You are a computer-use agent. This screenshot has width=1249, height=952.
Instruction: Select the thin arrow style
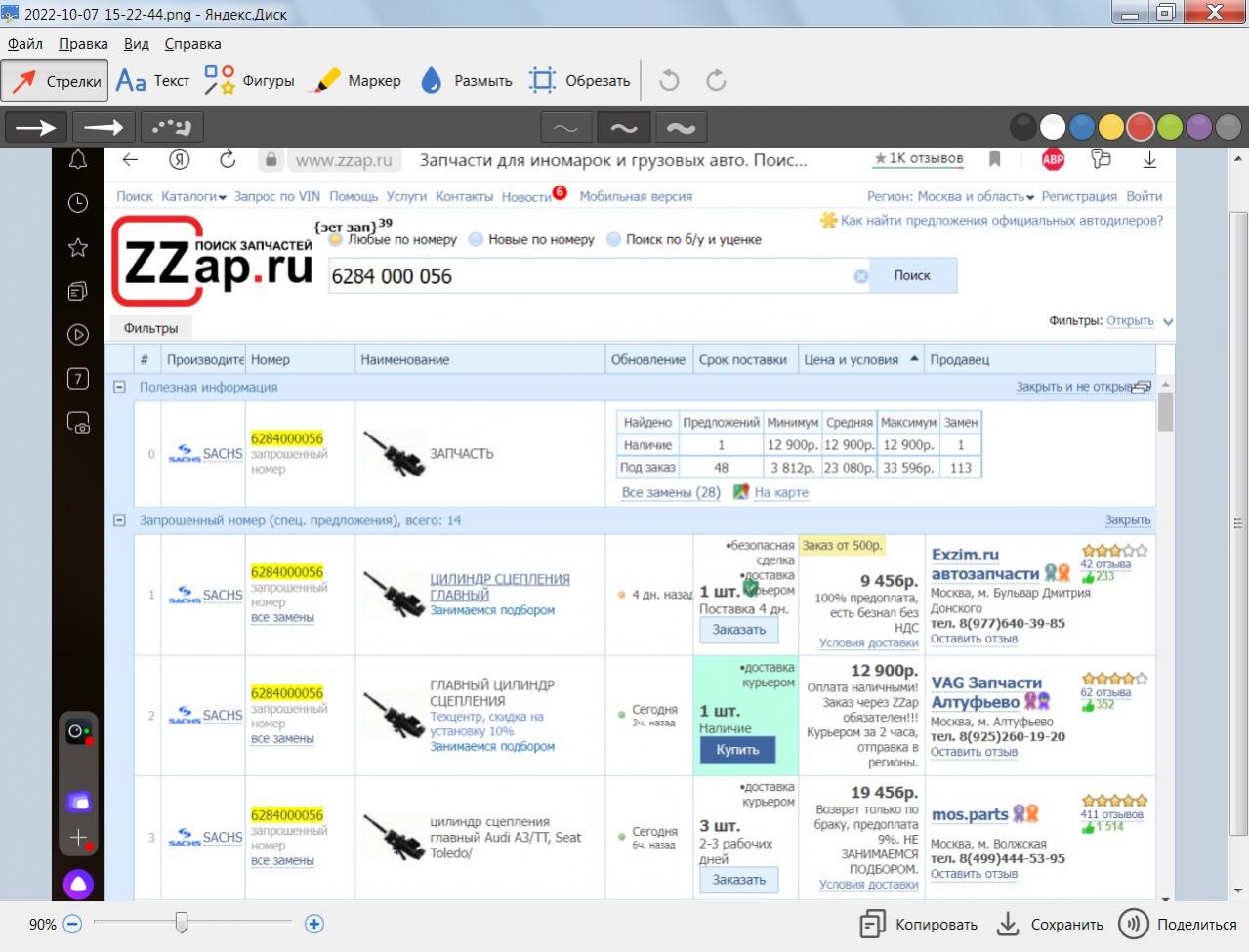click(x=36, y=127)
